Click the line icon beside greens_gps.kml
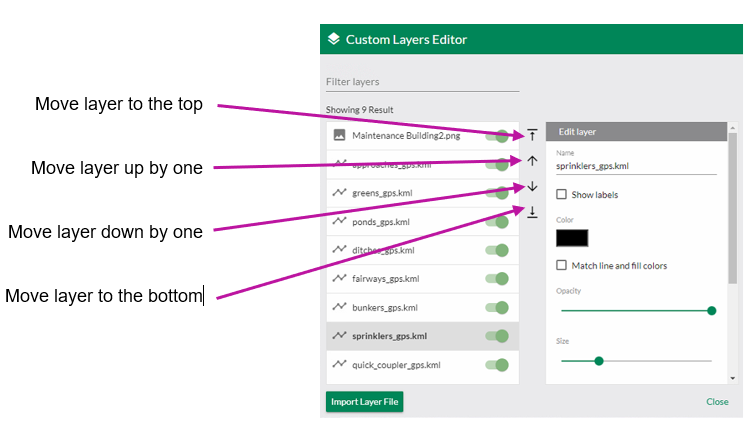Screen dimensions: 754x428 [339, 192]
